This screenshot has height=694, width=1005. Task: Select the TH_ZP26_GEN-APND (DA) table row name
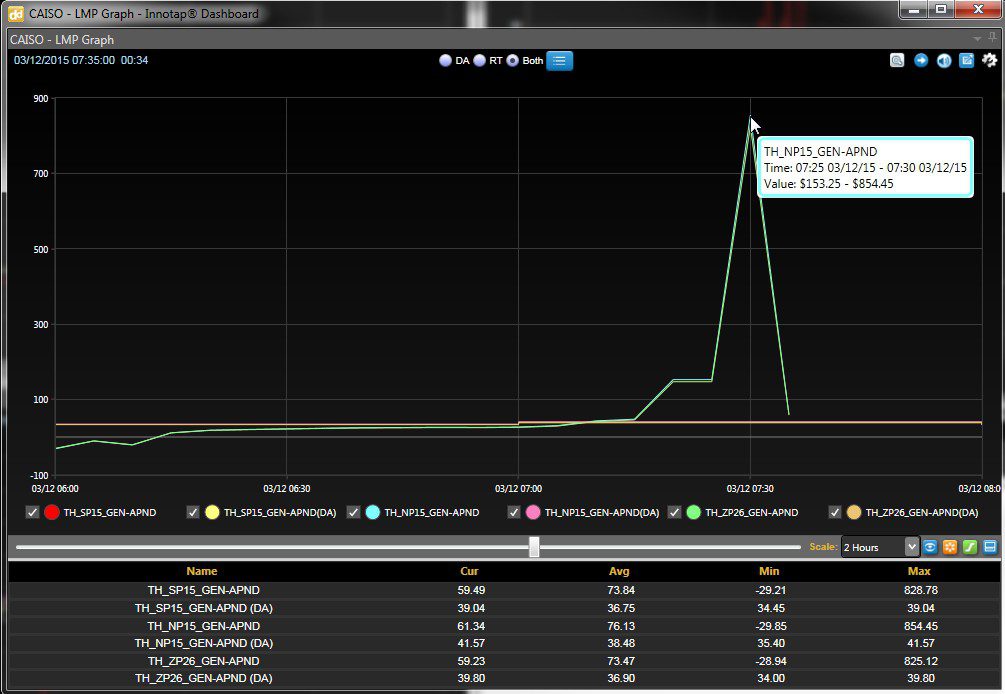pos(204,678)
